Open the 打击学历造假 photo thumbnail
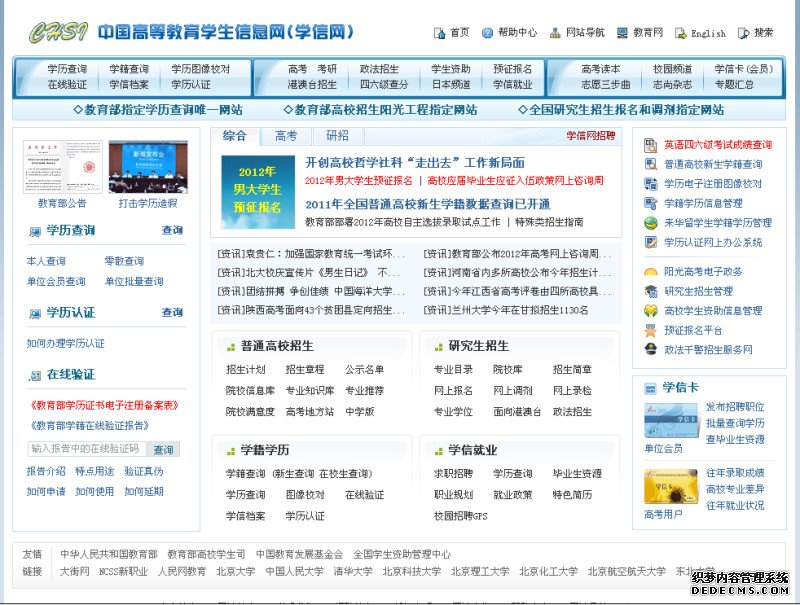This screenshot has height=605, width=800. pyautogui.click(x=148, y=167)
